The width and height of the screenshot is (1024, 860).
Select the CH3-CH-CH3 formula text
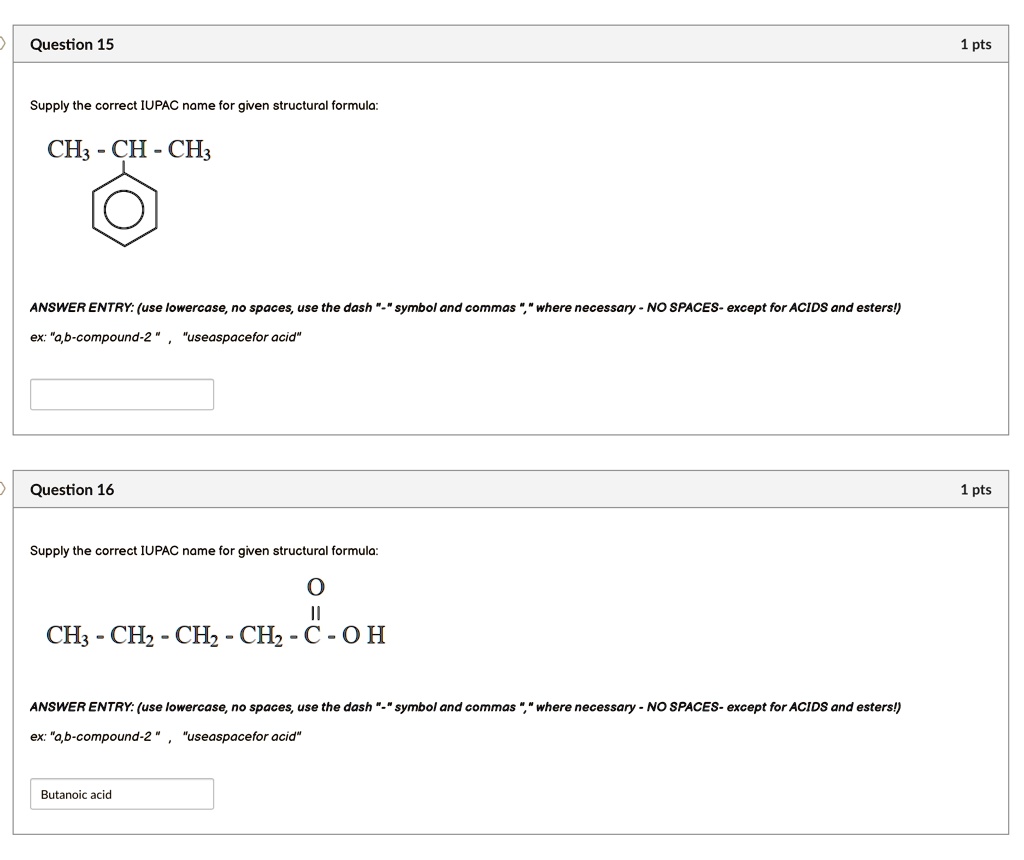(128, 149)
